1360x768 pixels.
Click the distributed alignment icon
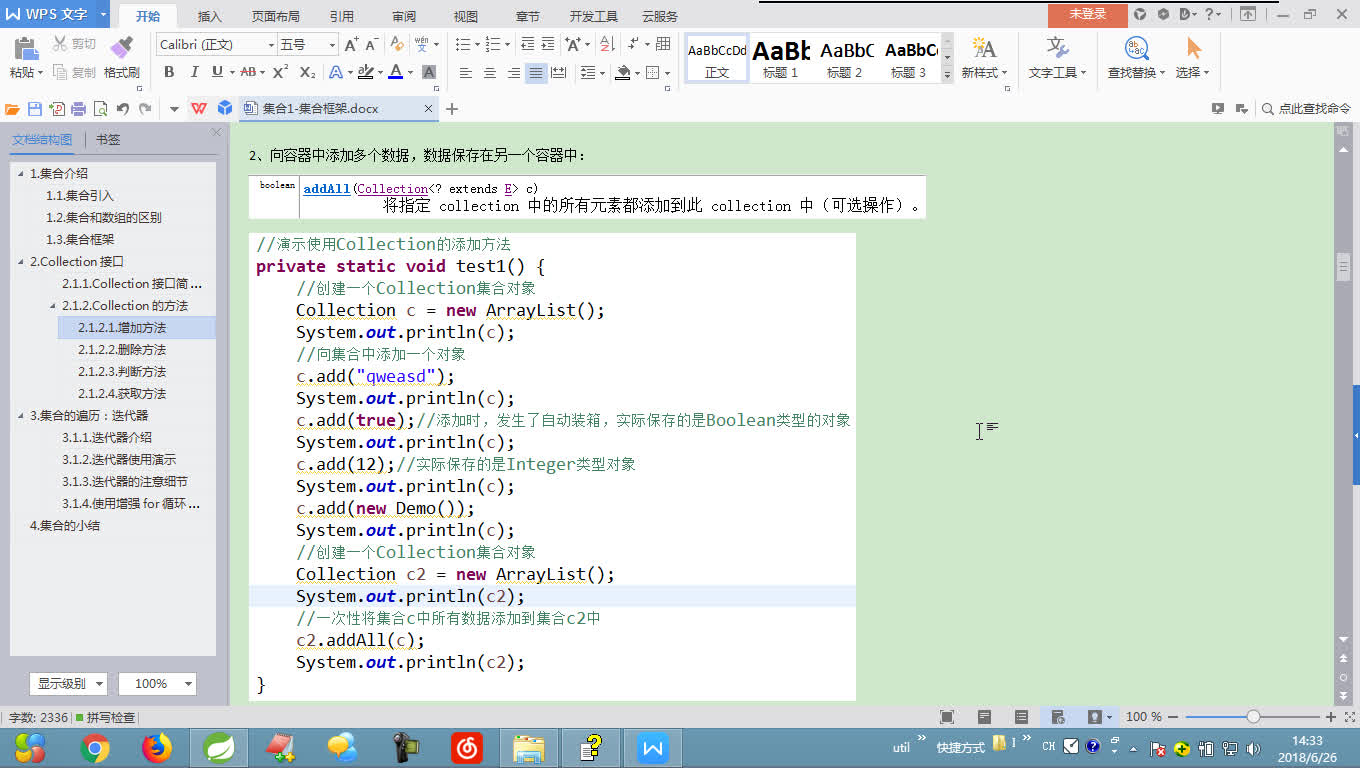[559, 73]
